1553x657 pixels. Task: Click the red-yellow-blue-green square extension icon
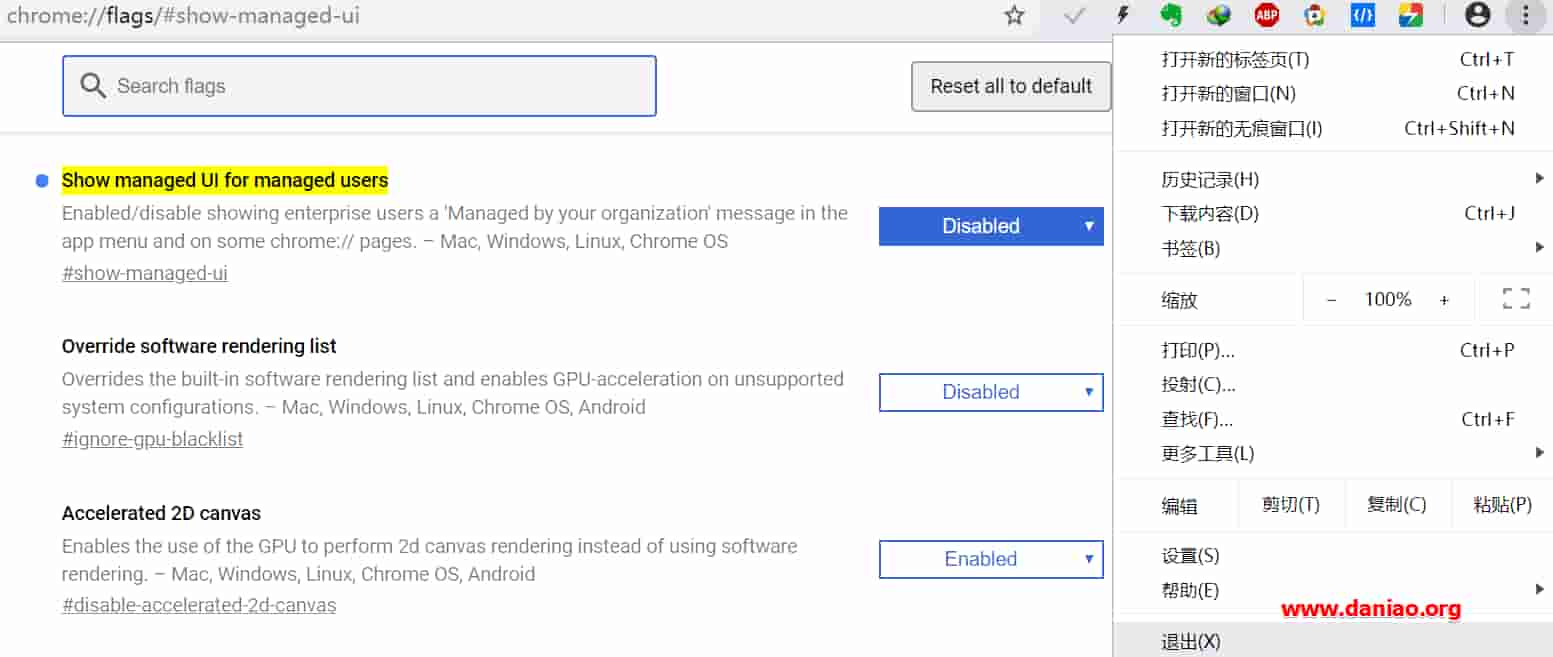coord(1410,15)
